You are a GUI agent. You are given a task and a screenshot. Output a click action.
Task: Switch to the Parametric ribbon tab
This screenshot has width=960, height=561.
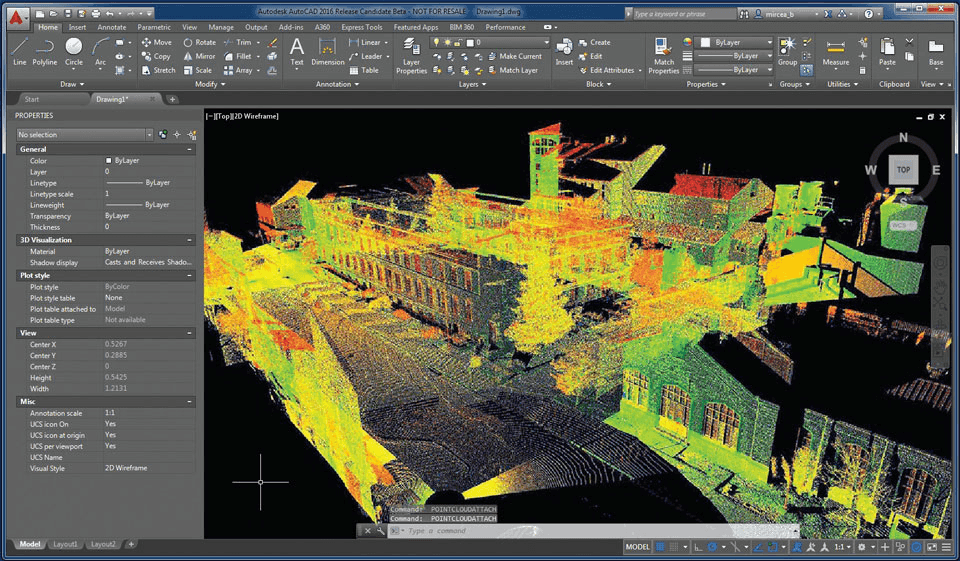point(154,27)
